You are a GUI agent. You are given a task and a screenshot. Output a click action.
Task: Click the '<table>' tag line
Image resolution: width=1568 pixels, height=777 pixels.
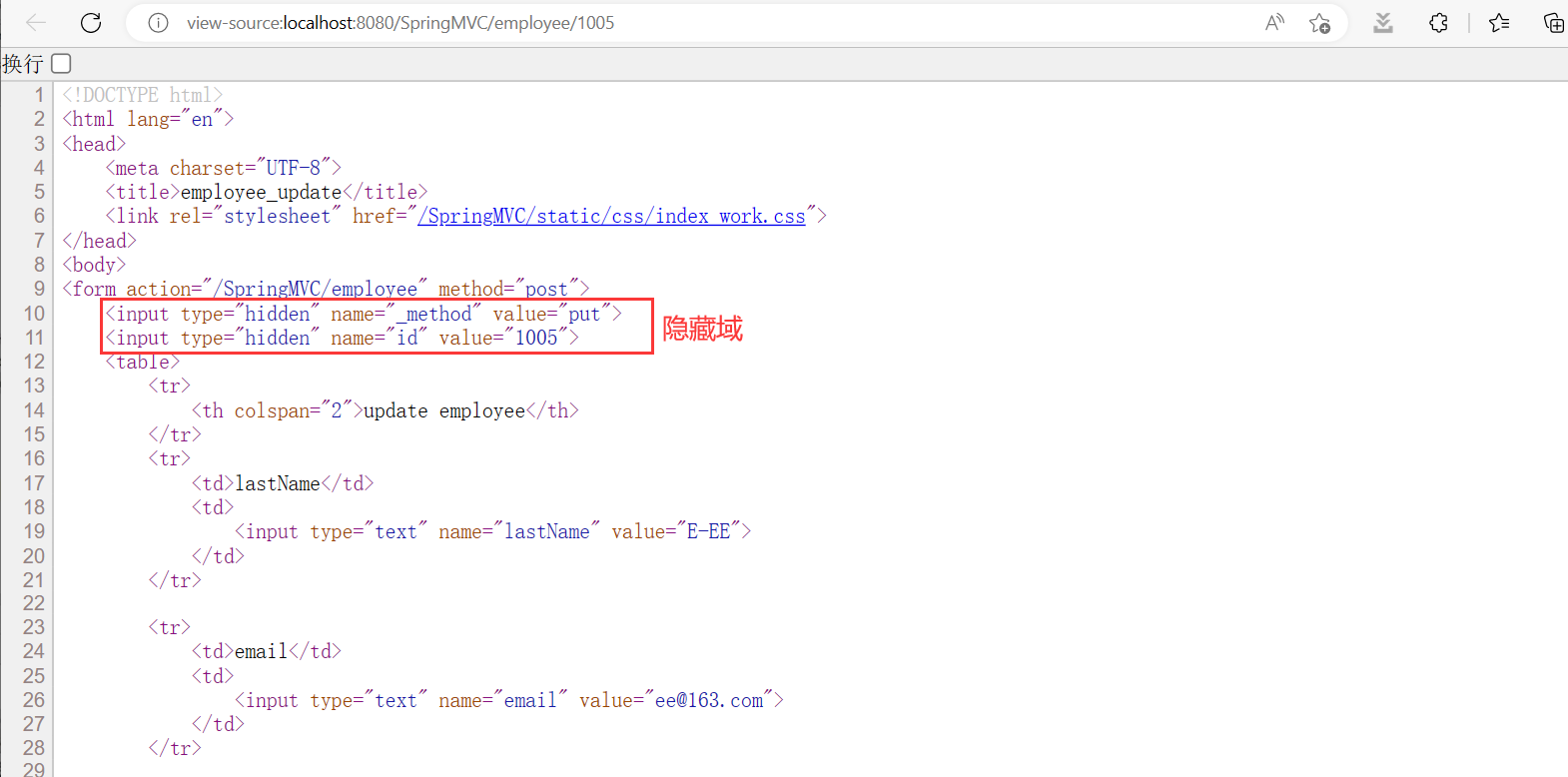click(143, 362)
